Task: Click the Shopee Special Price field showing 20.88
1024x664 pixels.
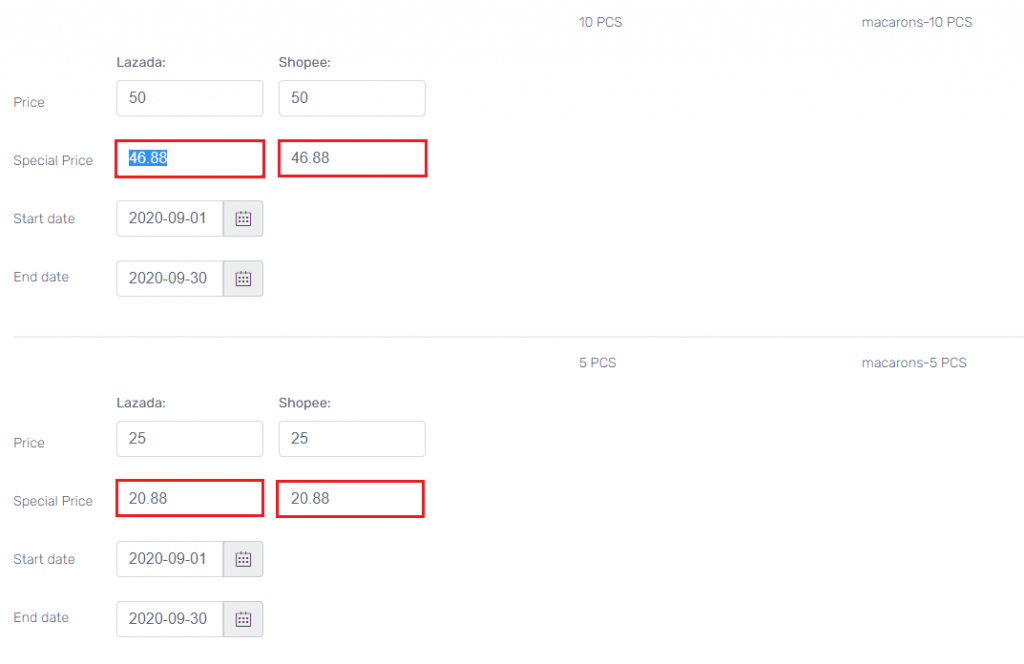Action: pos(351,498)
